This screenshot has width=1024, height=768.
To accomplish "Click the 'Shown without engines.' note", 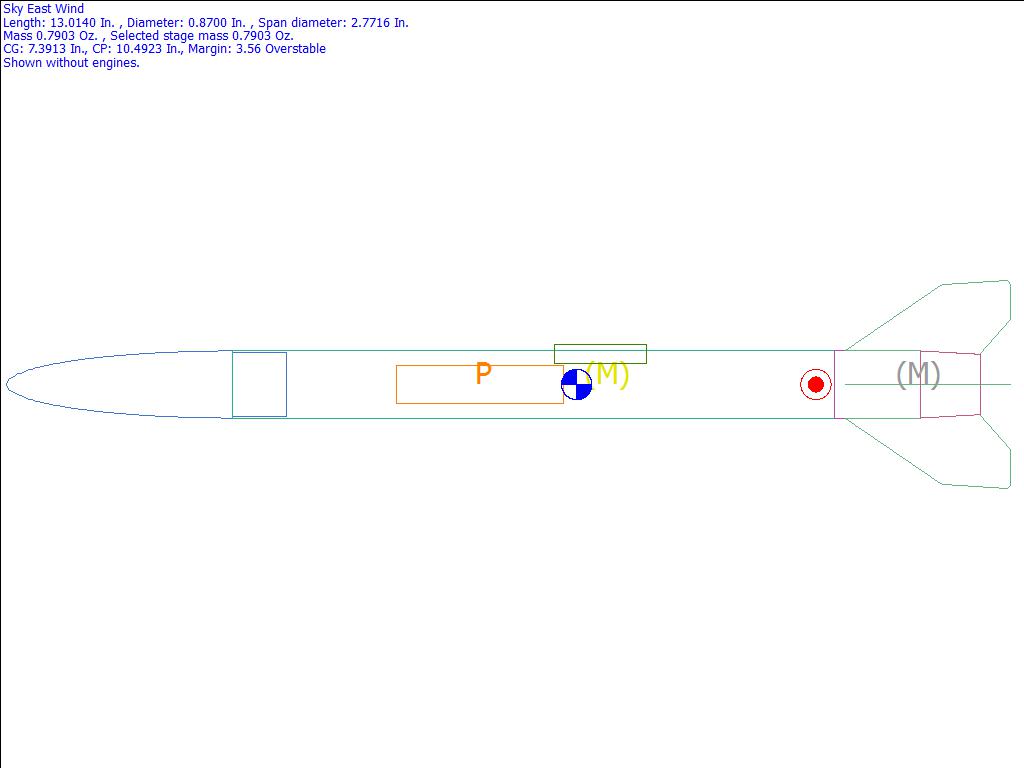I will click(71, 62).
